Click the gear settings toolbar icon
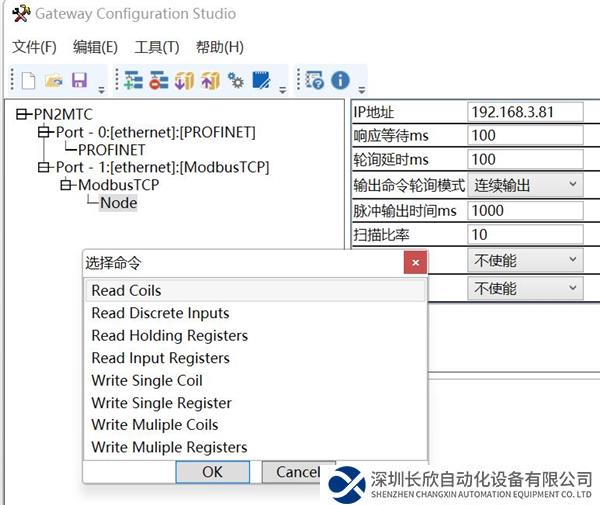The width and height of the screenshot is (600, 505). (x=236, y=80)
